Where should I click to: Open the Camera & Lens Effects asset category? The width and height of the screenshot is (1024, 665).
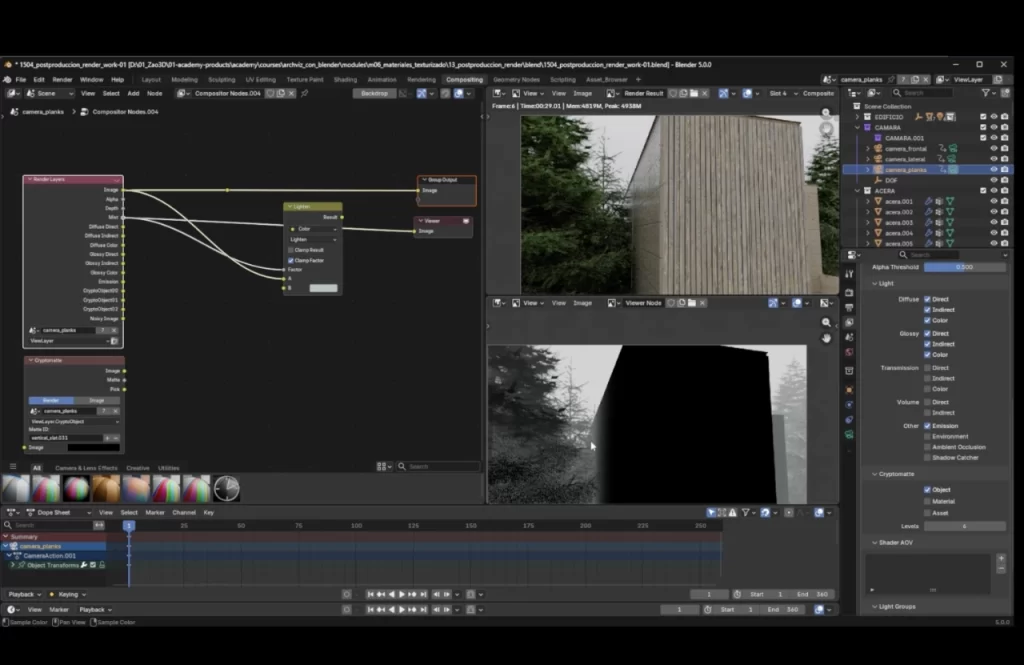tap(86, 467)
